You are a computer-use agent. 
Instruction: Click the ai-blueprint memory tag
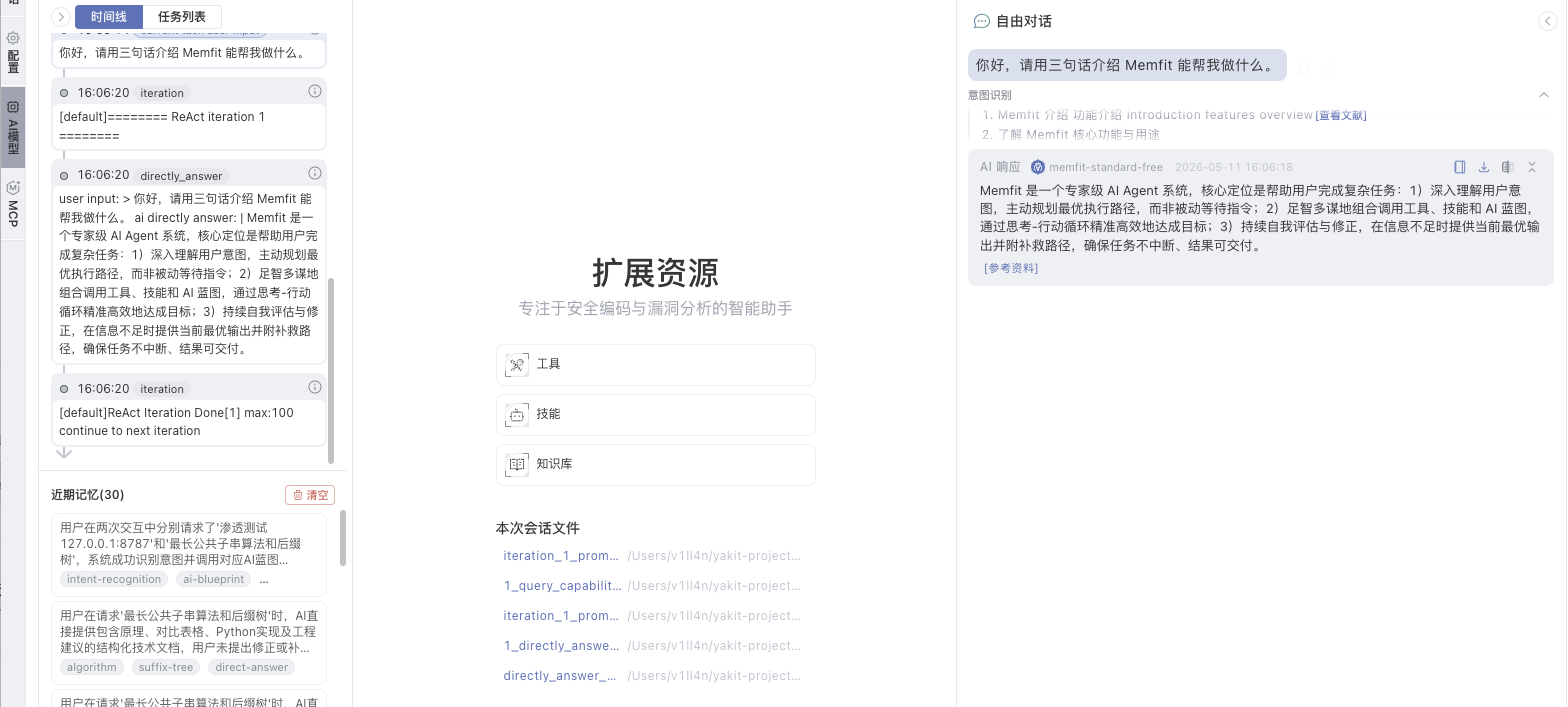pos(214,579)
